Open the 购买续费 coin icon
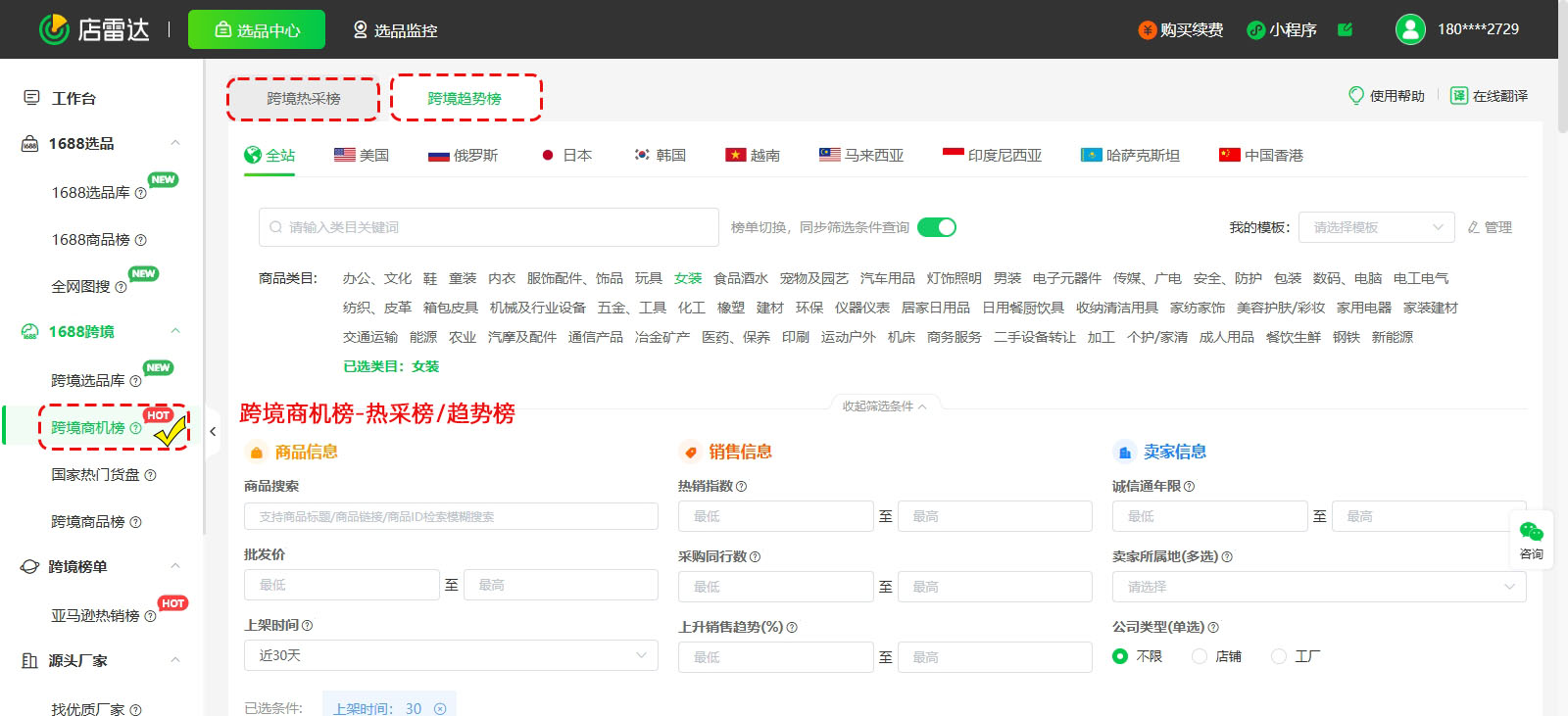This screenshot has height=716, width=1568. 1147,30
